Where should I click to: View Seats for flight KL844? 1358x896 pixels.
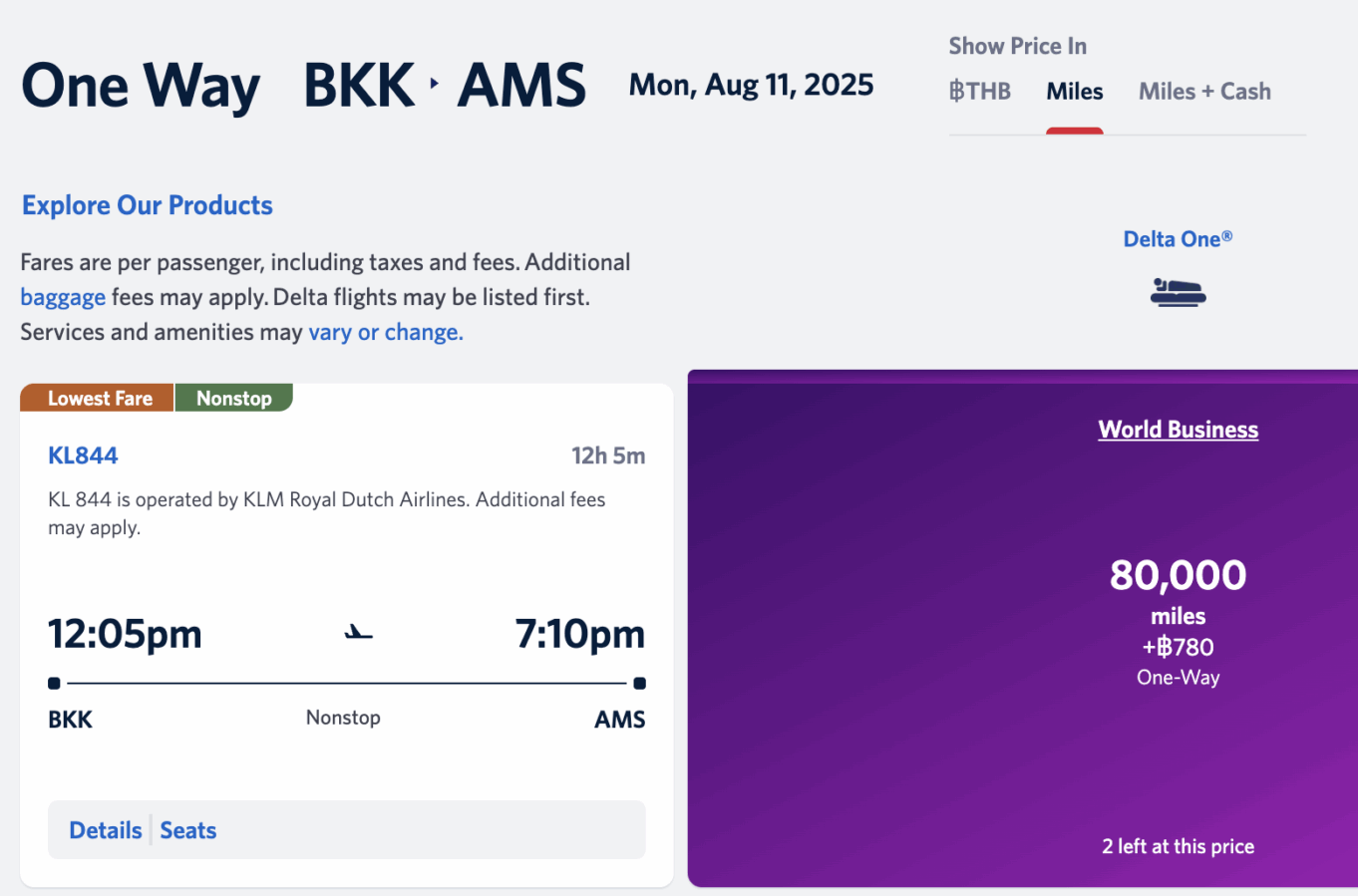tap(188, 830)
